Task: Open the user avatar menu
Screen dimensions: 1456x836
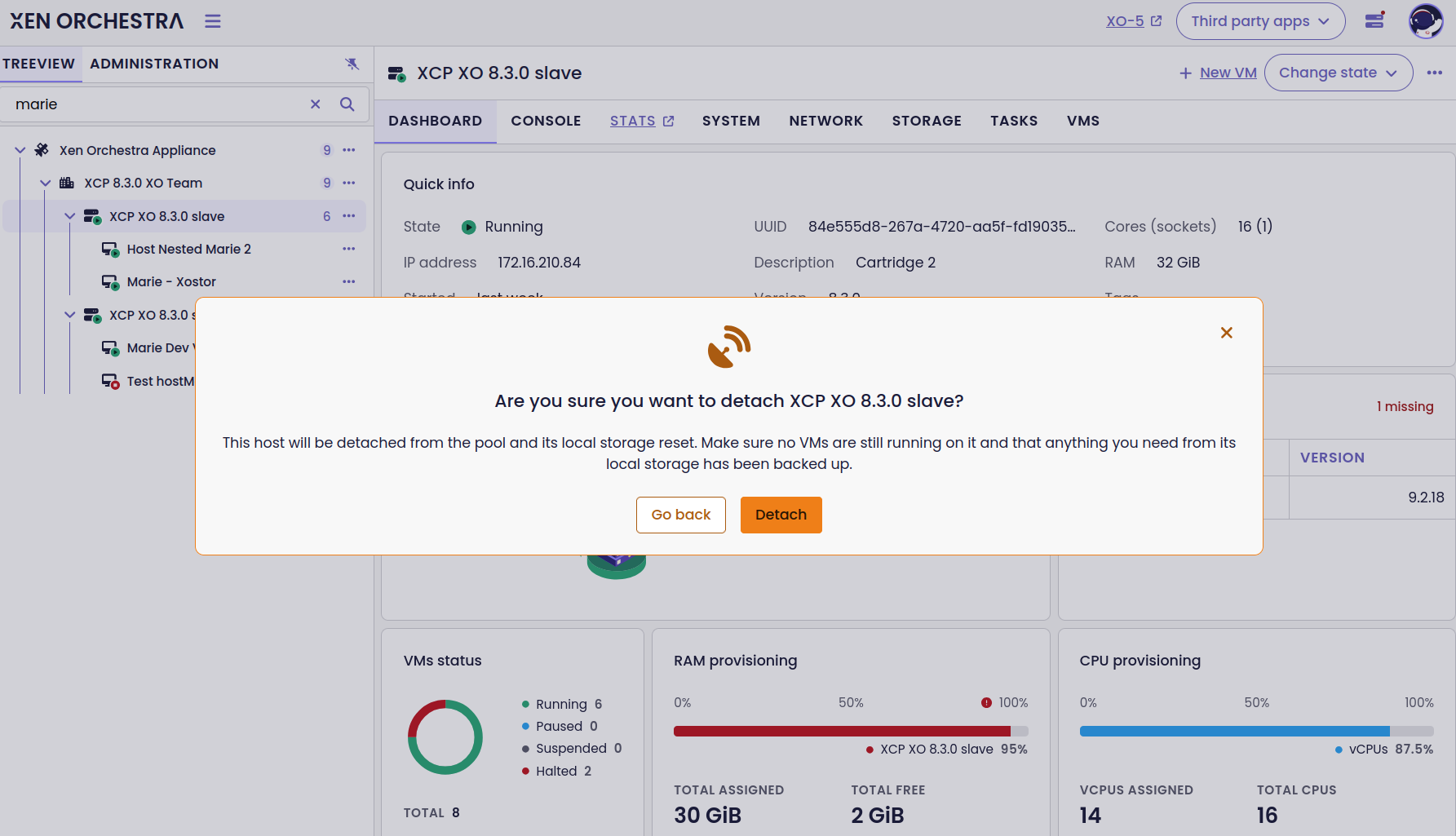Action: pos(1426,21)
